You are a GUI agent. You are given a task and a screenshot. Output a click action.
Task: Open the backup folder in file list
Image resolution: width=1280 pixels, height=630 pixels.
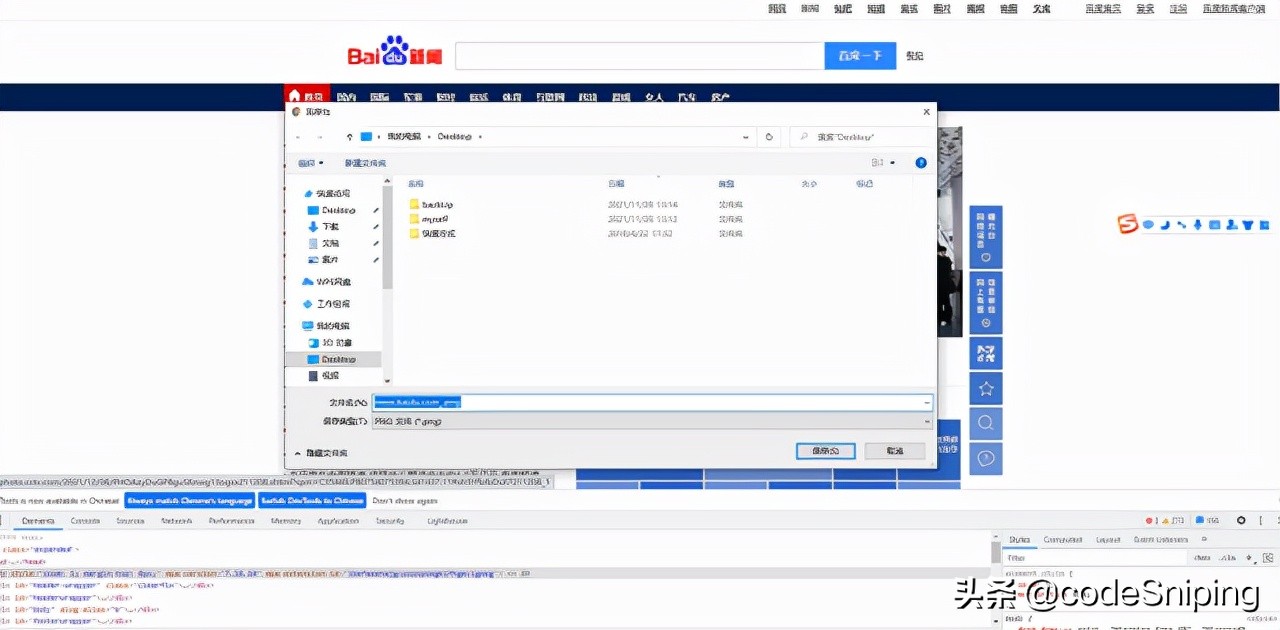438,204
